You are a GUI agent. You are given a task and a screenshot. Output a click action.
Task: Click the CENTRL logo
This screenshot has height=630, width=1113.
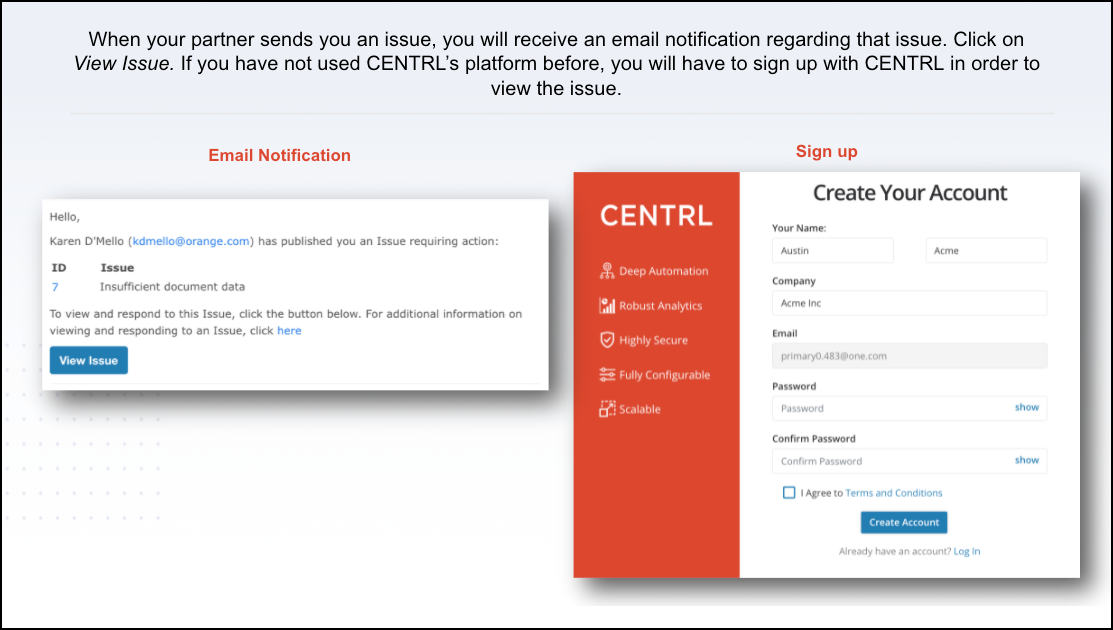[x=656, y=216]
